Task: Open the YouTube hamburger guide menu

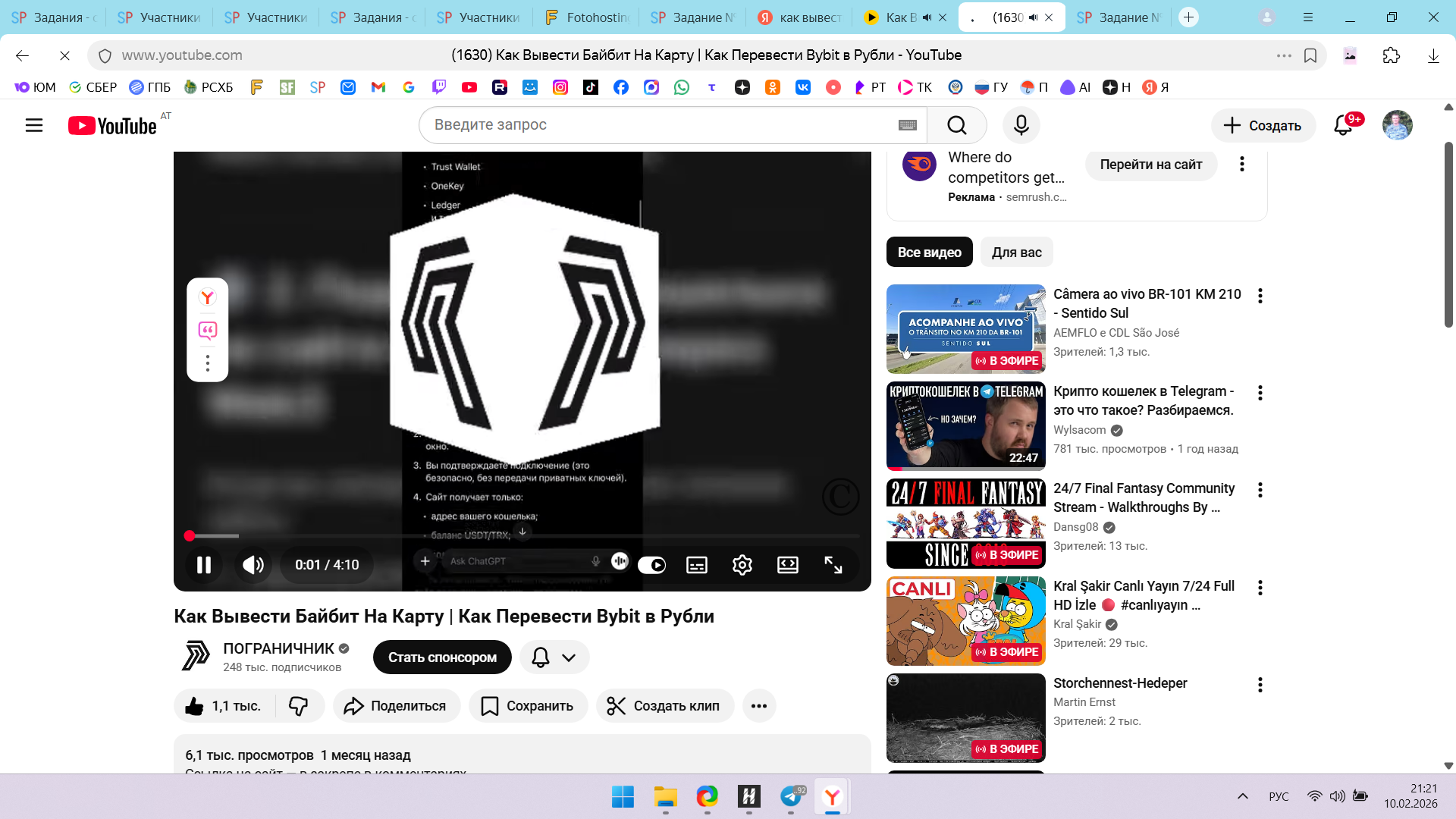Action: [34, 125]
